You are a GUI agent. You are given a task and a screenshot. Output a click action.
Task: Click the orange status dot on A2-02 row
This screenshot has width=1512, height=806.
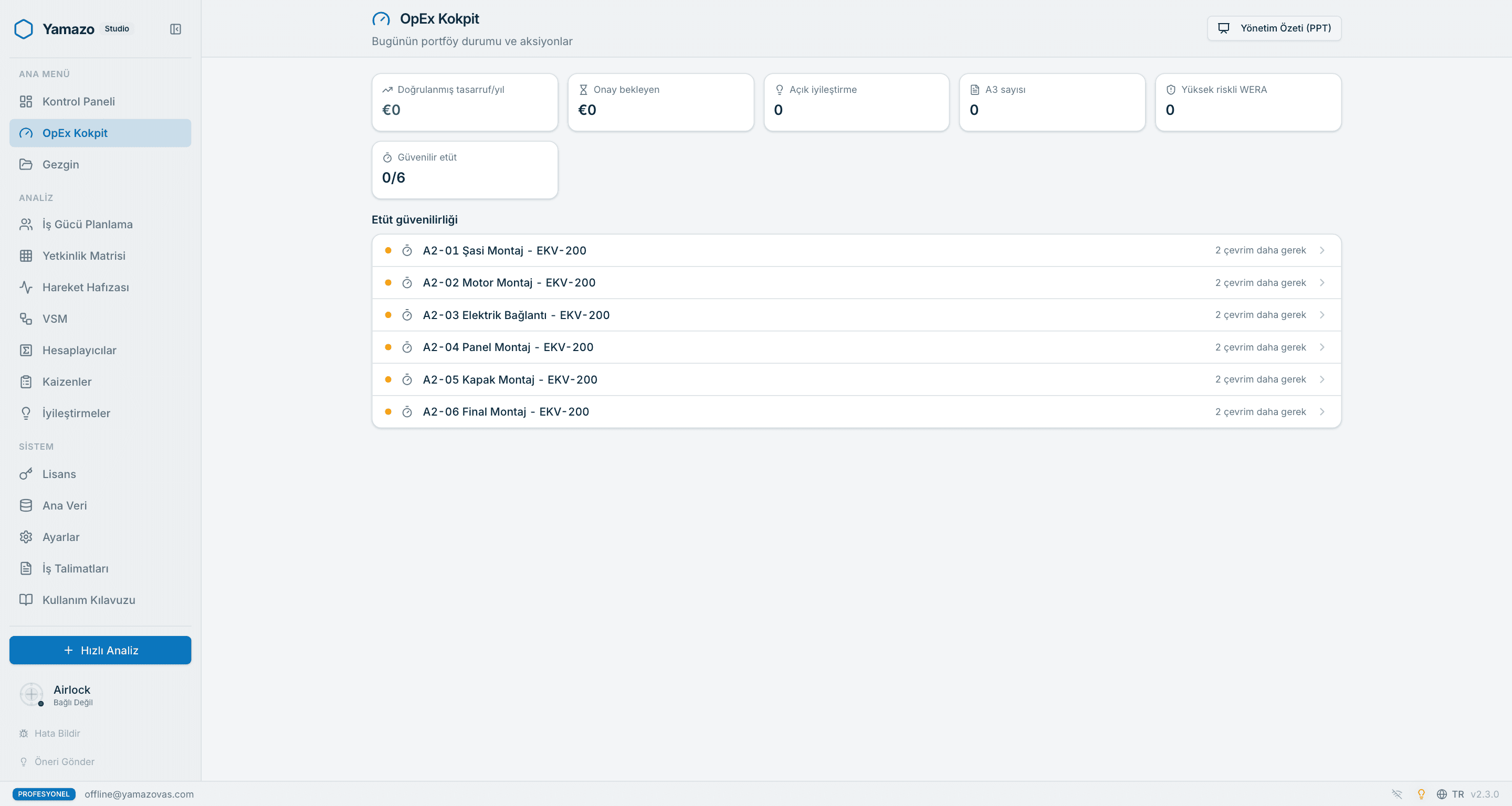(x=388, y=283)
